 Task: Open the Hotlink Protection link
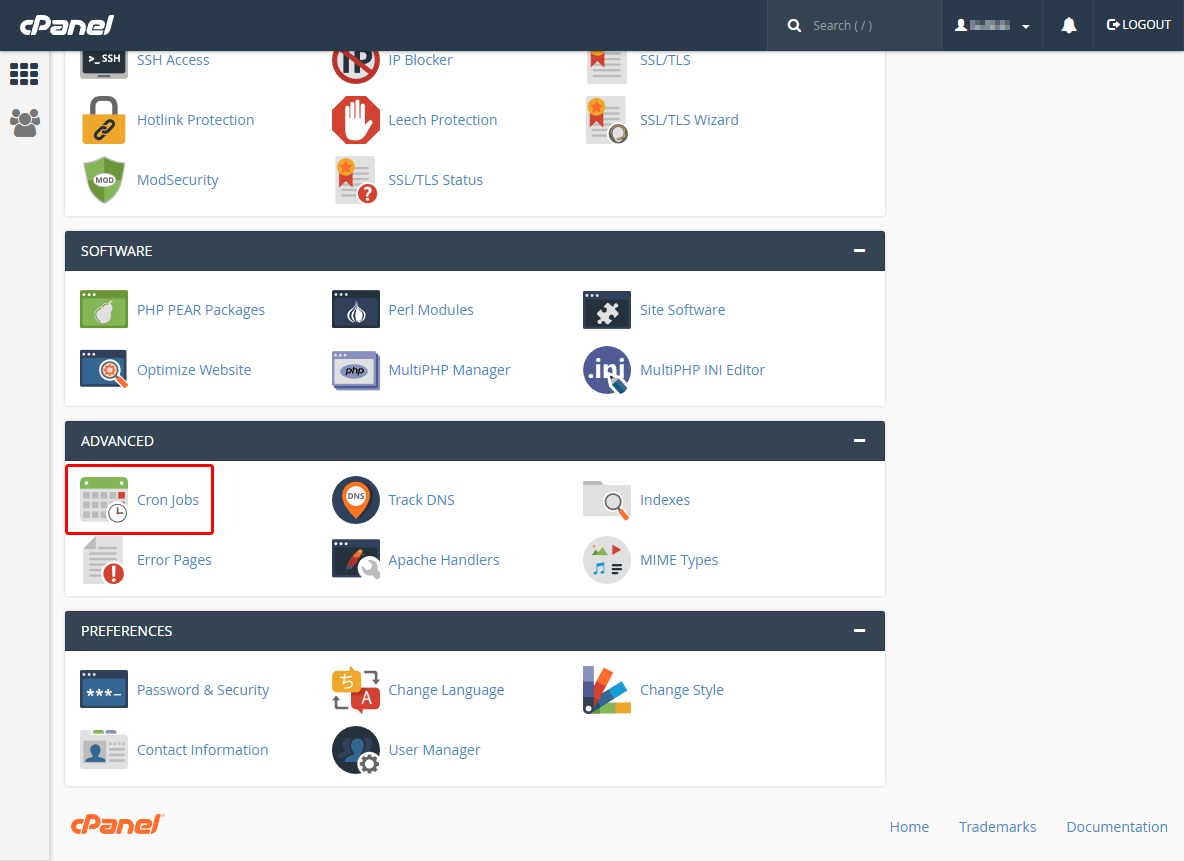point(196,120)
